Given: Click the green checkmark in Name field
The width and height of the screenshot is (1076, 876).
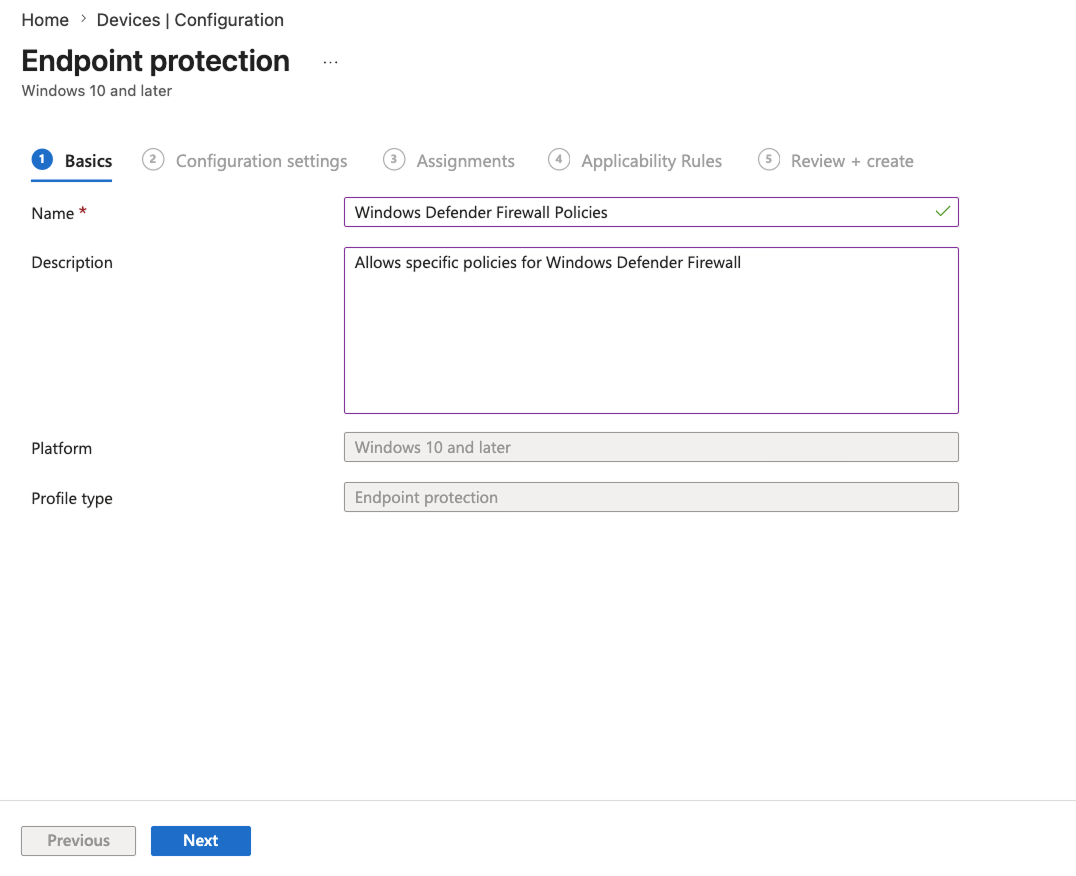Looking at the screenshot, I should pos(943,211).
